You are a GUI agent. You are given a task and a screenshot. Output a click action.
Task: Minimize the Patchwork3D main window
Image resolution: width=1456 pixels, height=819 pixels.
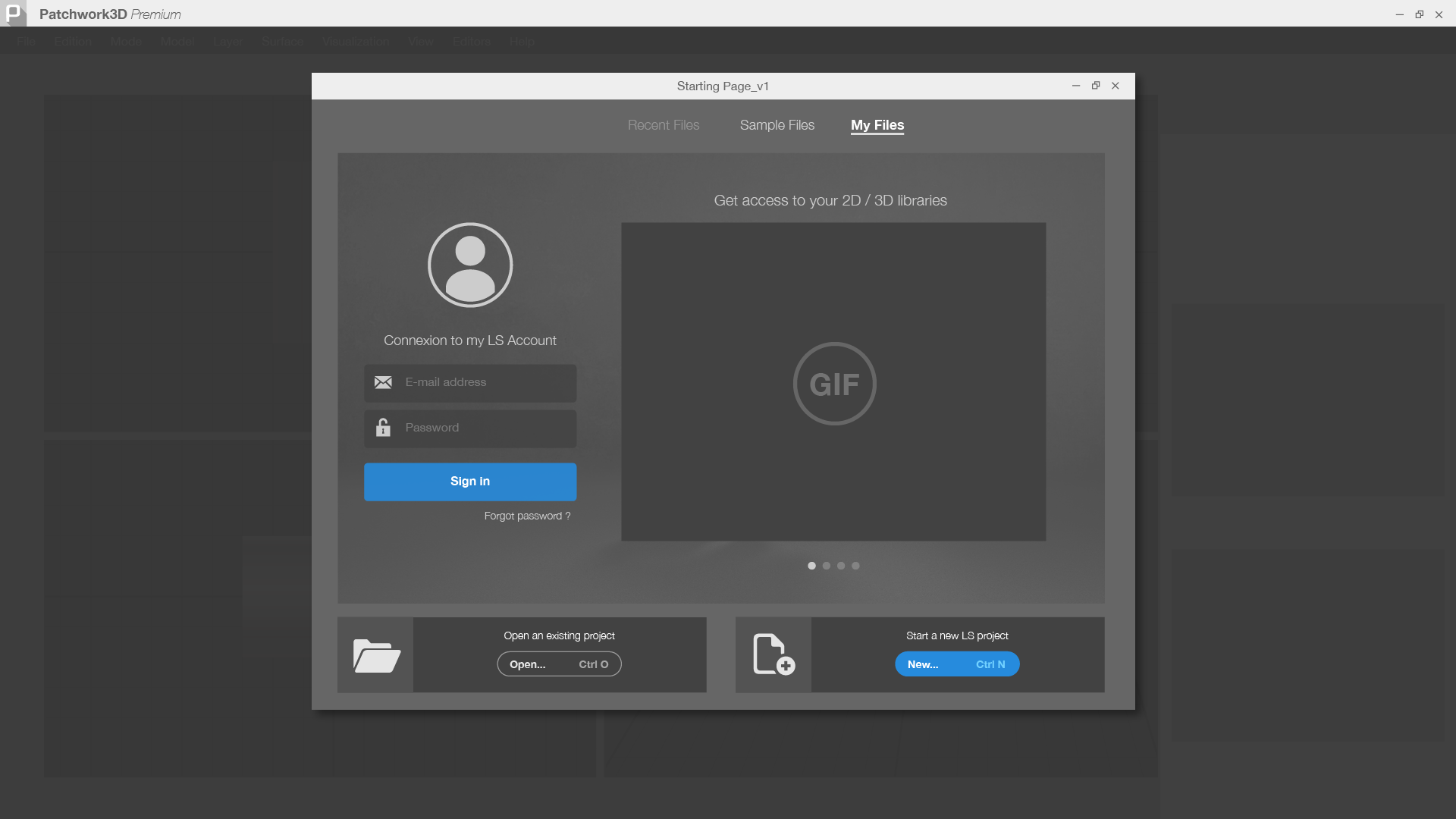point(1400,14)
